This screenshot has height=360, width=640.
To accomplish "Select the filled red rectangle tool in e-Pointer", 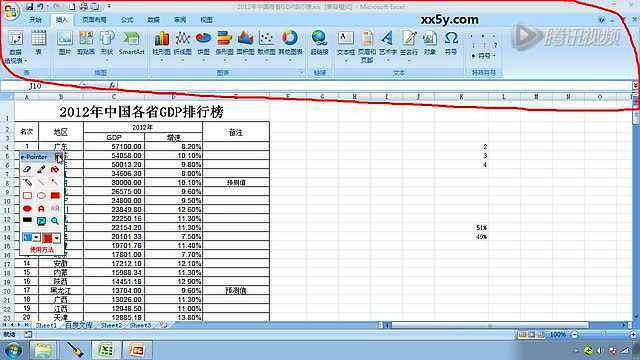I will (55, 196).
